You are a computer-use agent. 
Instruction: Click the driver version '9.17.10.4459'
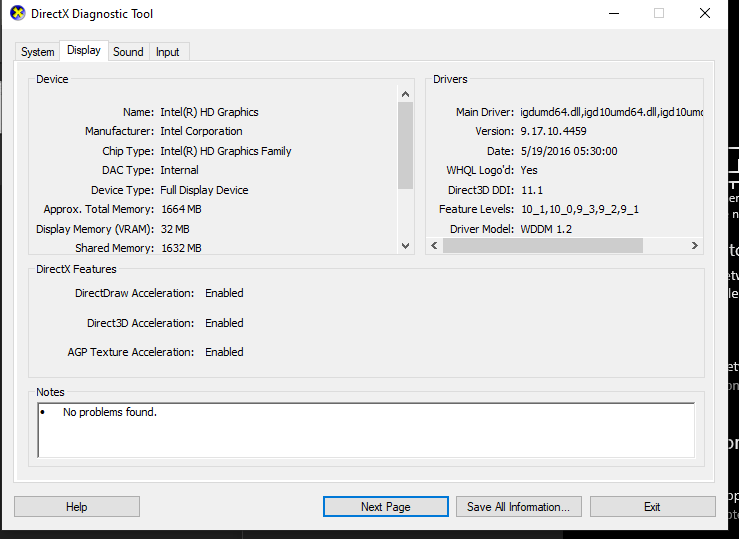553,131
